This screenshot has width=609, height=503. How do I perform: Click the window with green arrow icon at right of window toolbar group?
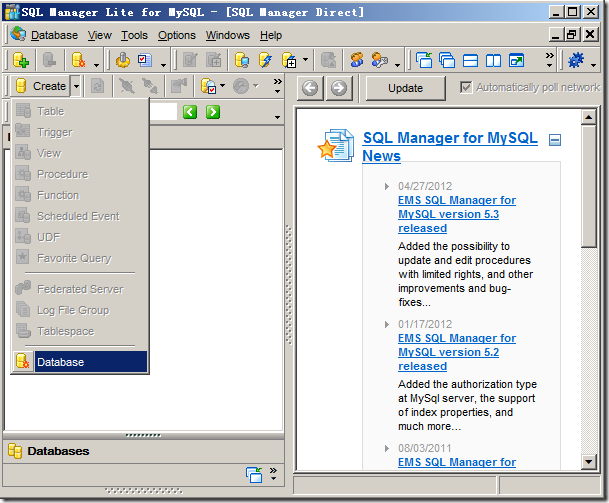[517, 60]
